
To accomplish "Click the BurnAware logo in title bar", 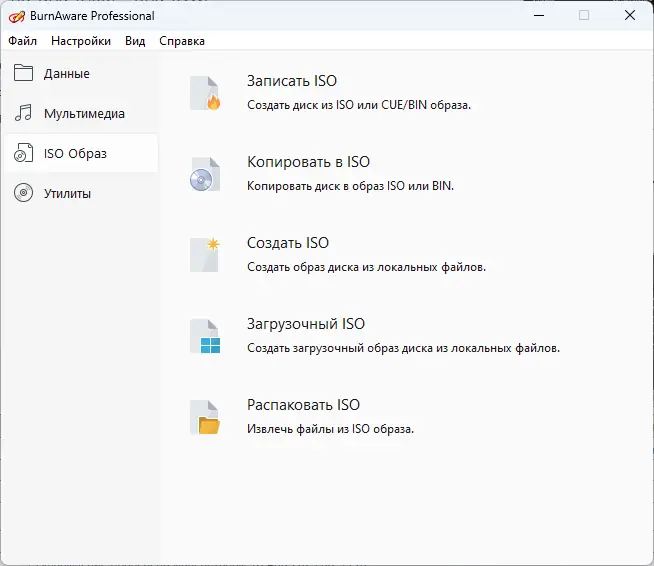I will (x=15, y=16).
